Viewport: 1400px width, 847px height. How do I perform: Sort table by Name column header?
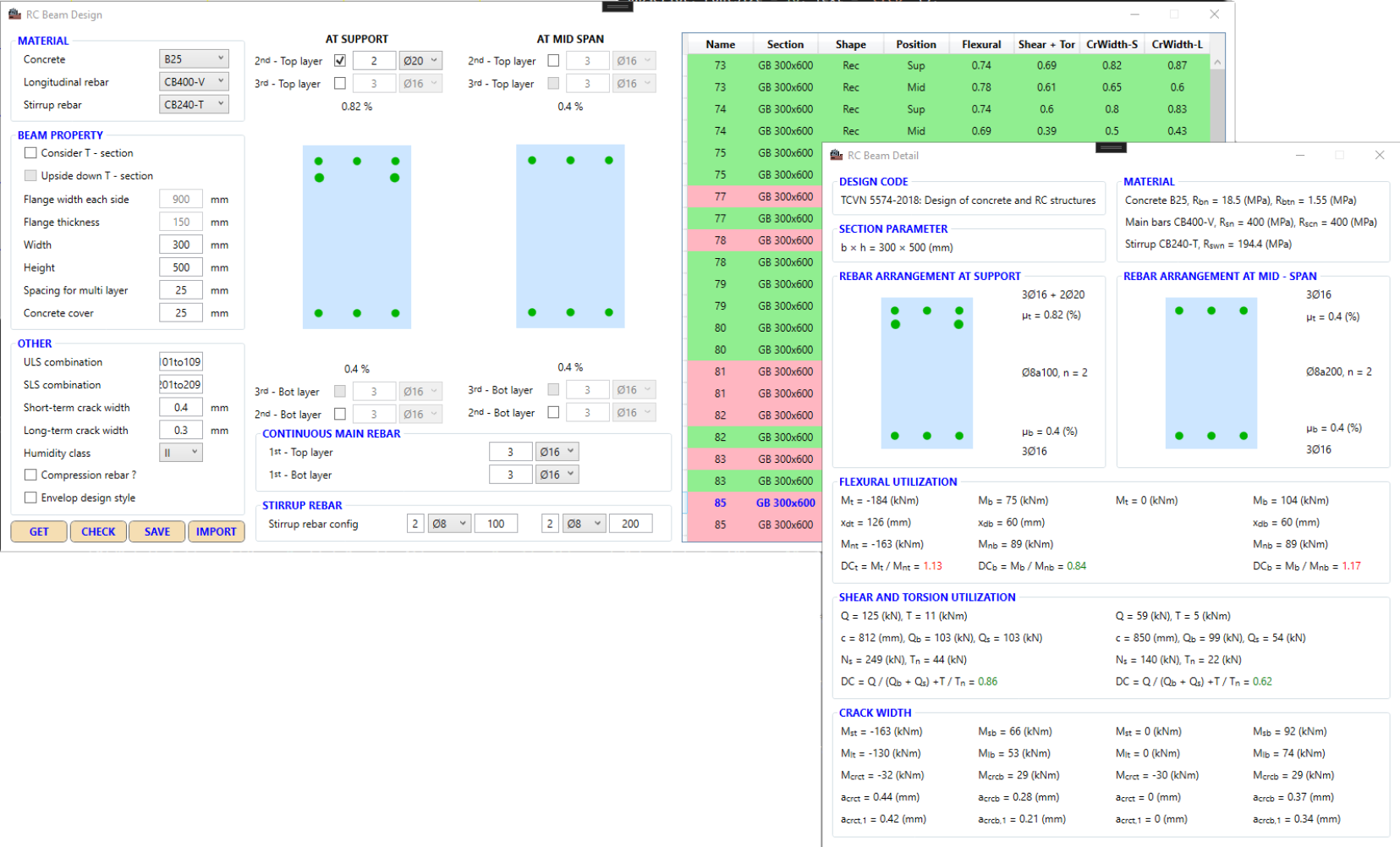721,45
